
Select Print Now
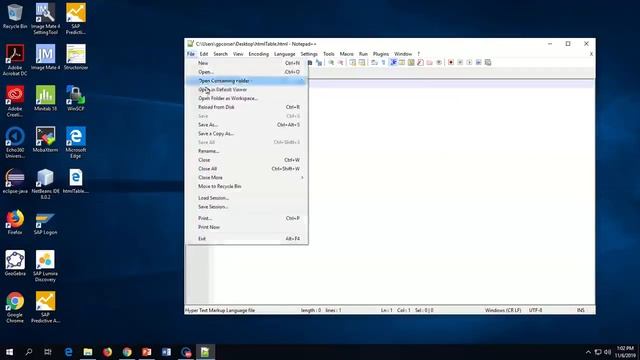(x=247, y=227)
